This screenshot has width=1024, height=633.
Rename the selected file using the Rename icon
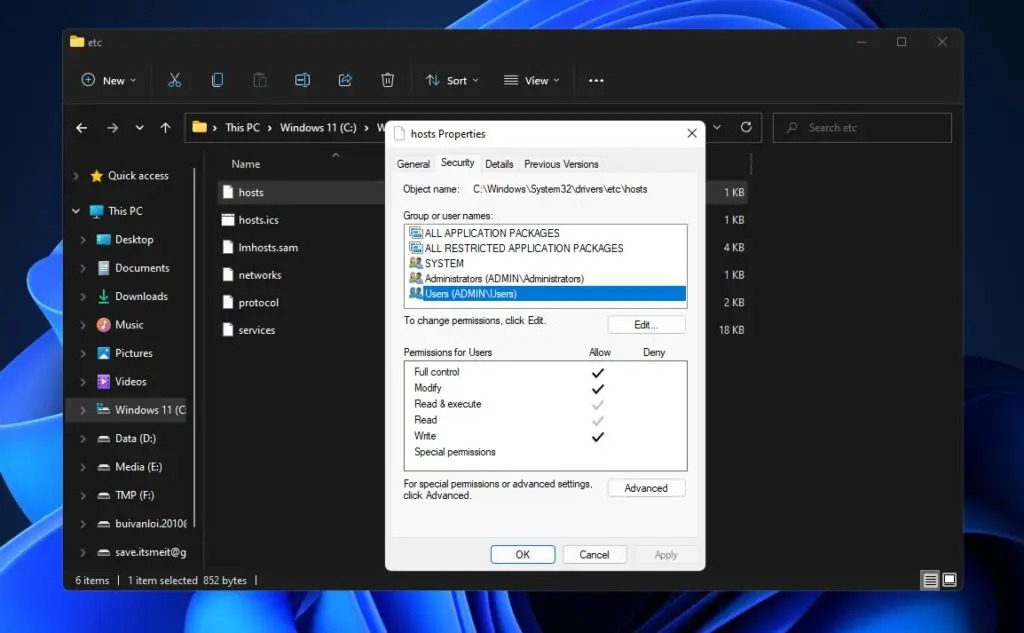303,80
